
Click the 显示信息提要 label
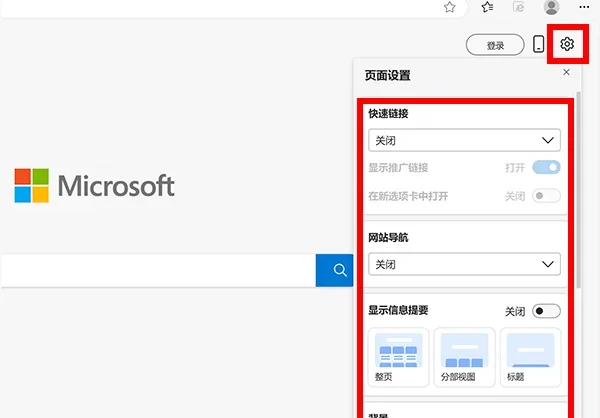pos(398,310)
